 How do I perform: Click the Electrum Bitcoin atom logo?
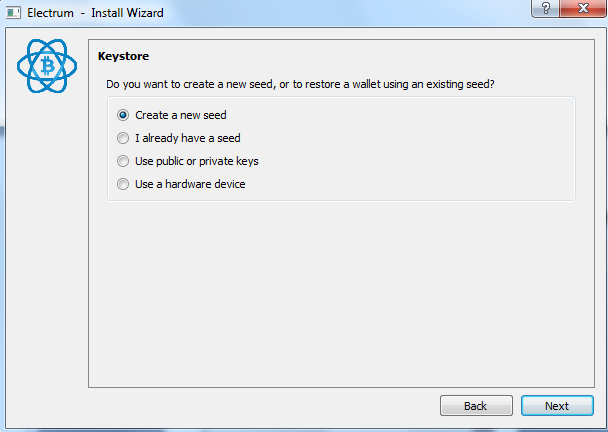tap(47, 66)
